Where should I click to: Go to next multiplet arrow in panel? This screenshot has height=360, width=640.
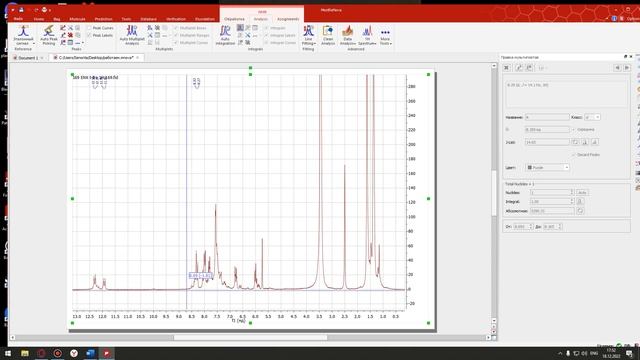coord(627,67)
